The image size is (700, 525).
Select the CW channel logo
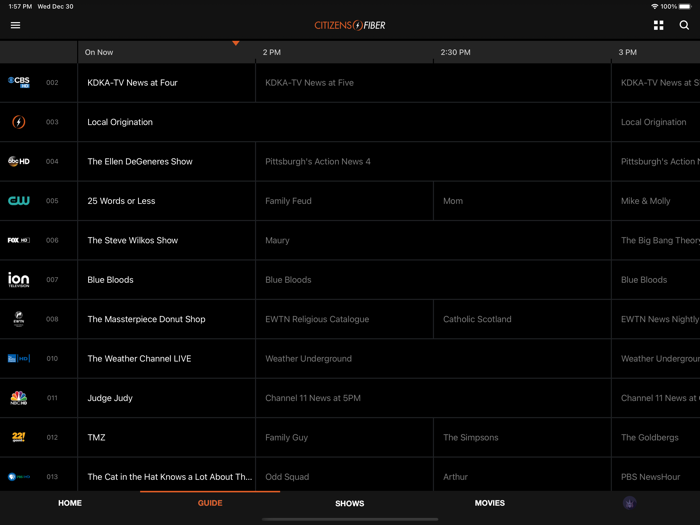coord(19,200)
